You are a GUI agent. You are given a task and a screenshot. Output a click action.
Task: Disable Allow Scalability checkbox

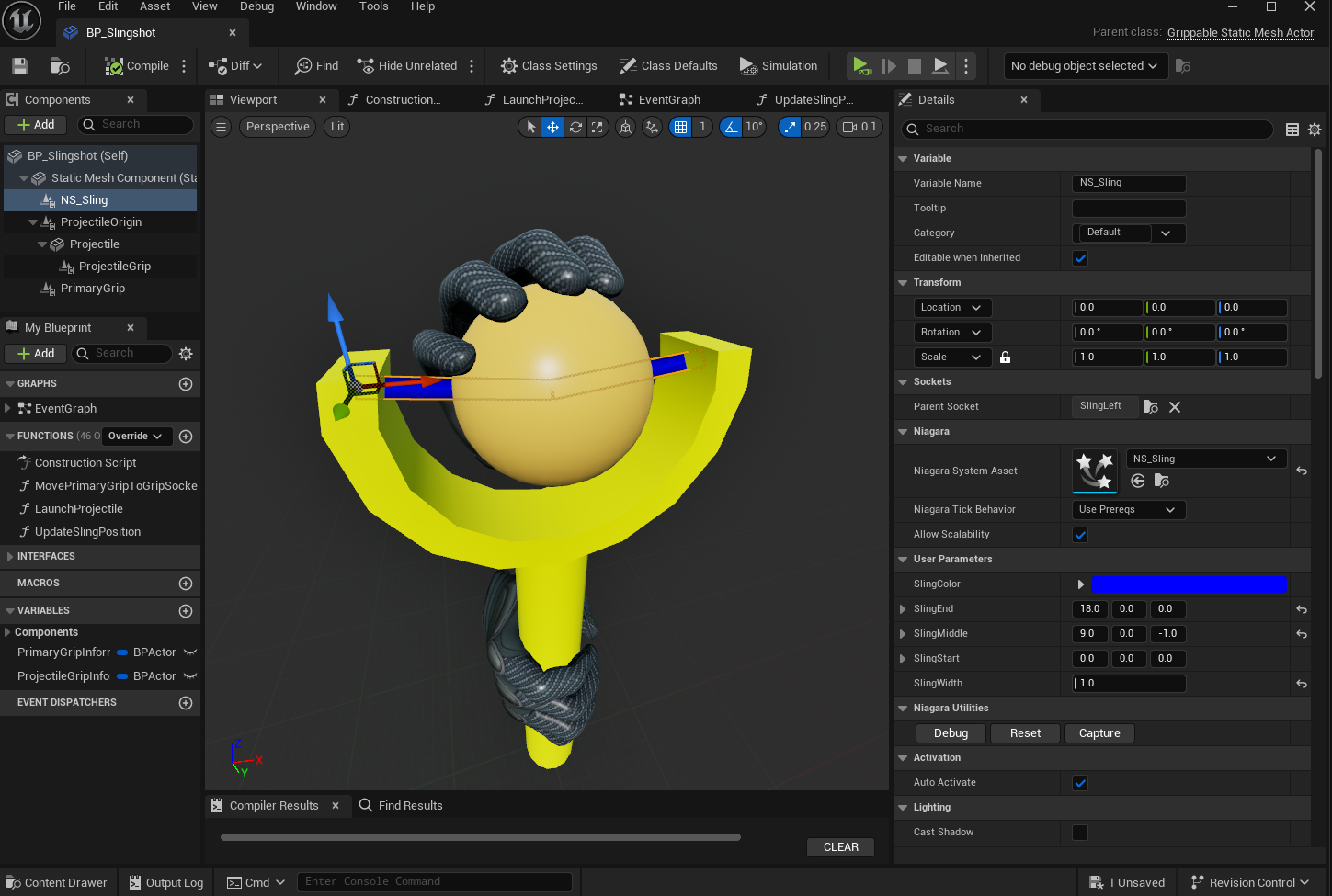1080,535
